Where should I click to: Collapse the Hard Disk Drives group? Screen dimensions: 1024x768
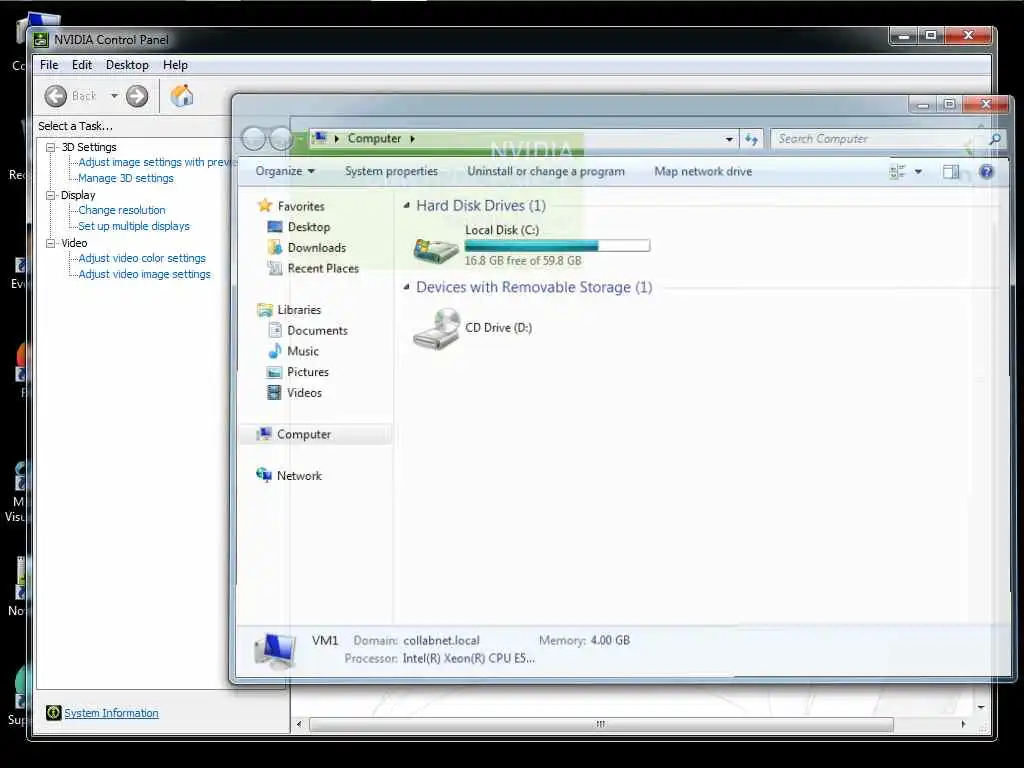point(407,206)
